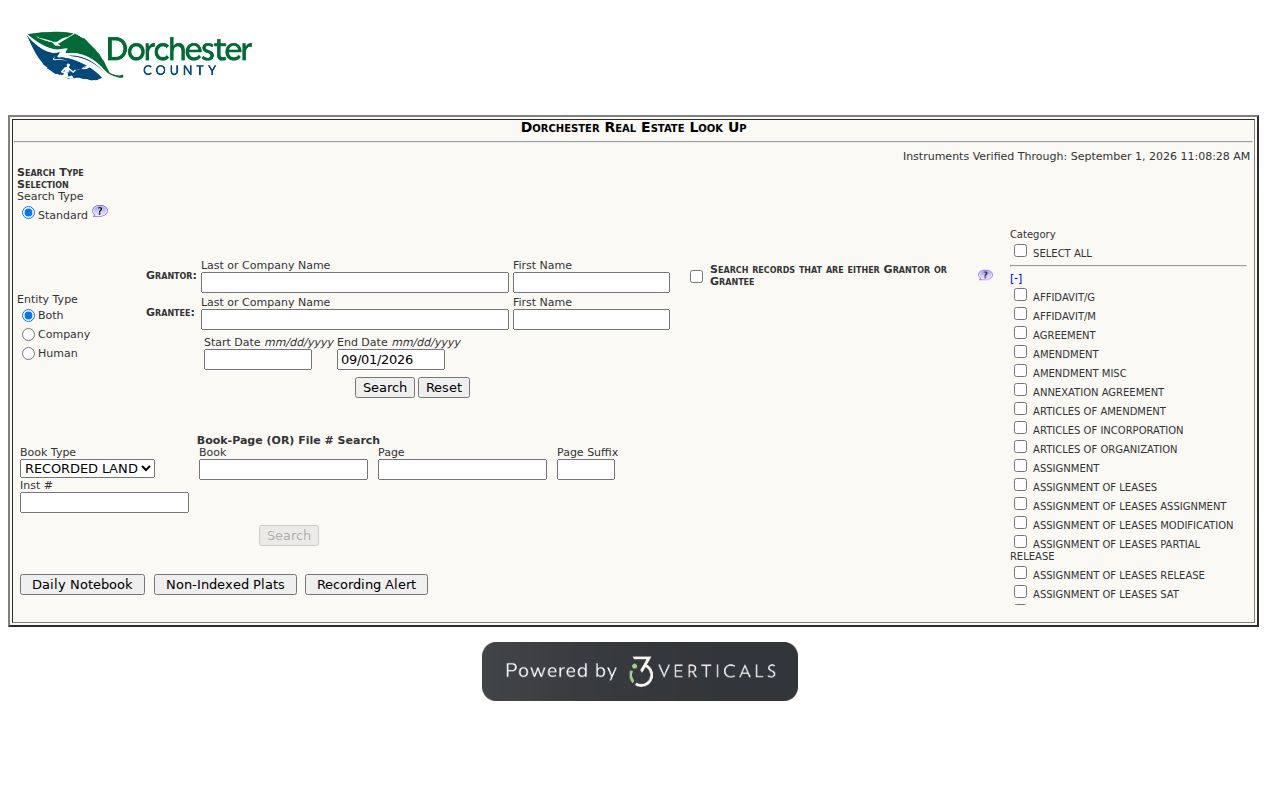
Task: Open the Daily Notebook
Action: 82,584
